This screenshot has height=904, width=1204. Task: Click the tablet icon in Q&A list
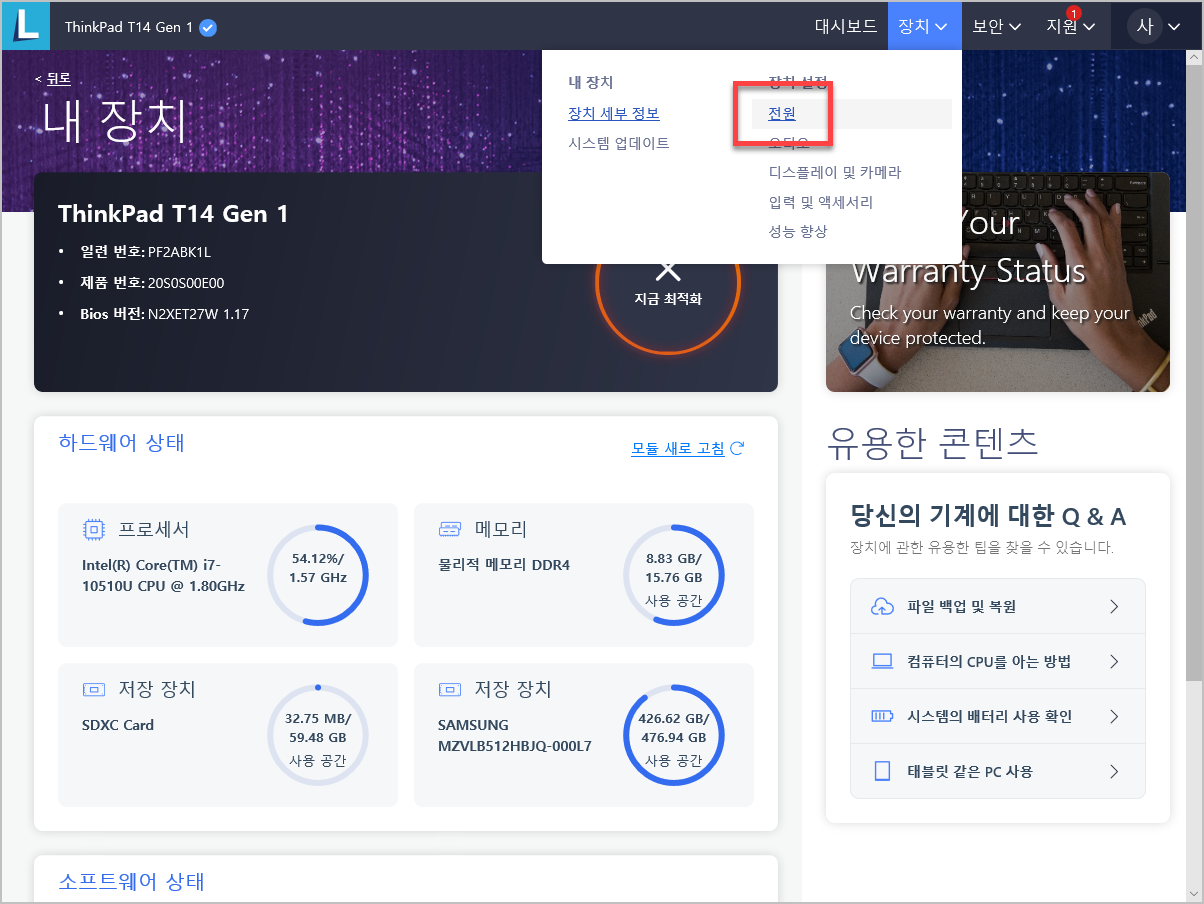882,771
